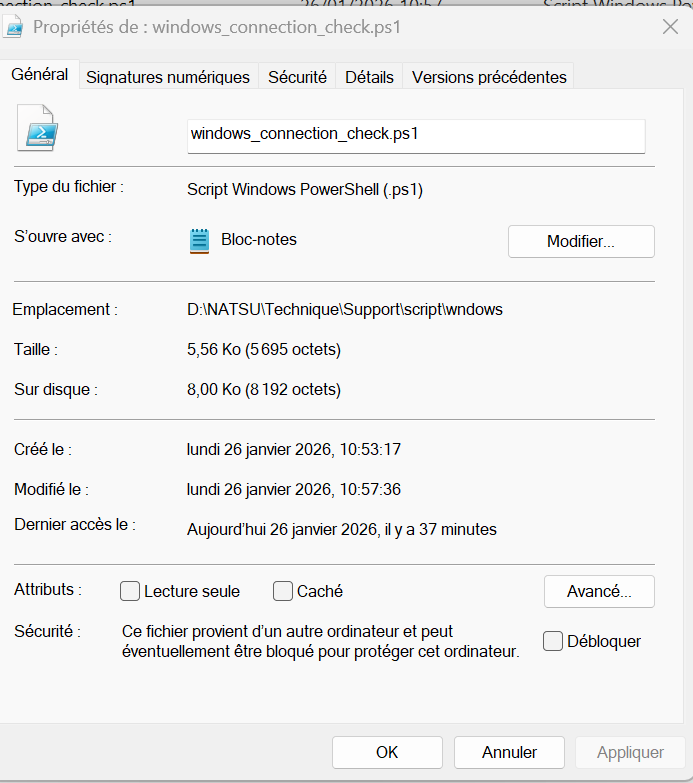Viewport: 693px width, 783px height.
Task: Check the Caché attribute checkbox
Action: (x=283, y=591)
